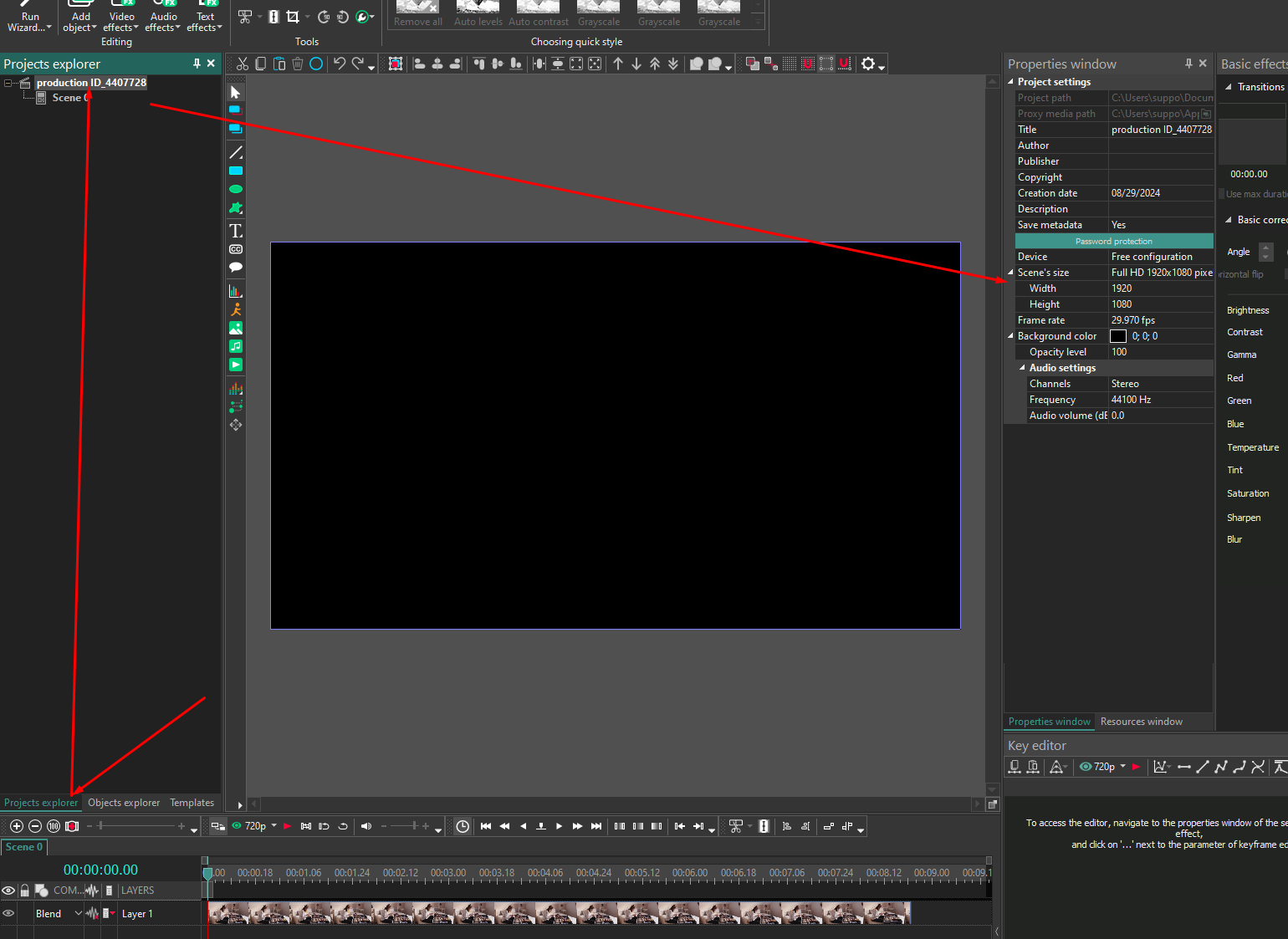Apply the Auto levels quick style

pos(478,14)
